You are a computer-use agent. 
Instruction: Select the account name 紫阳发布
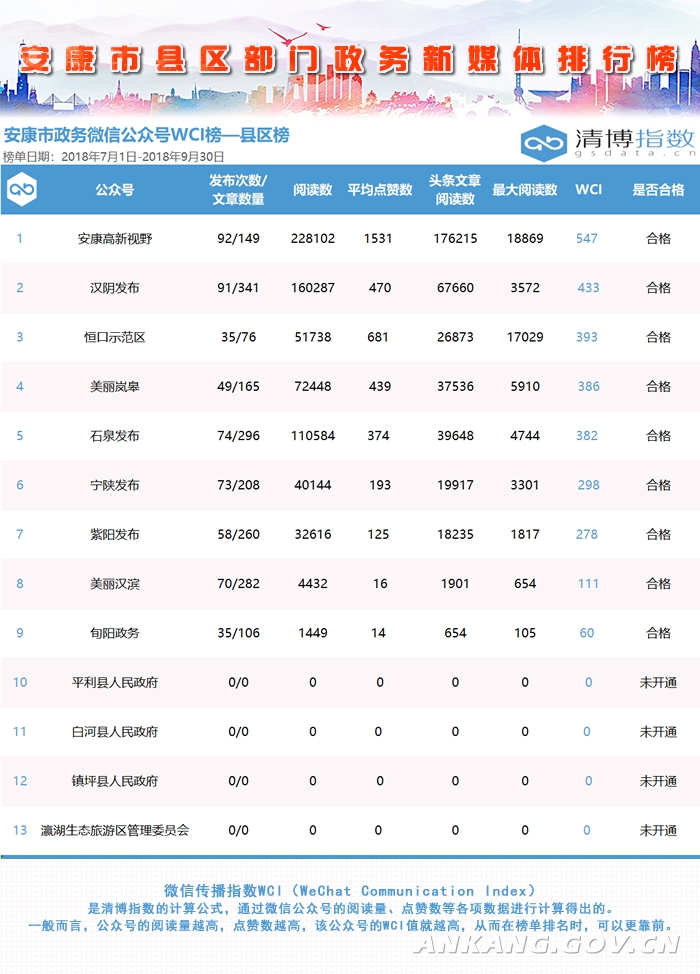[114, 534]
